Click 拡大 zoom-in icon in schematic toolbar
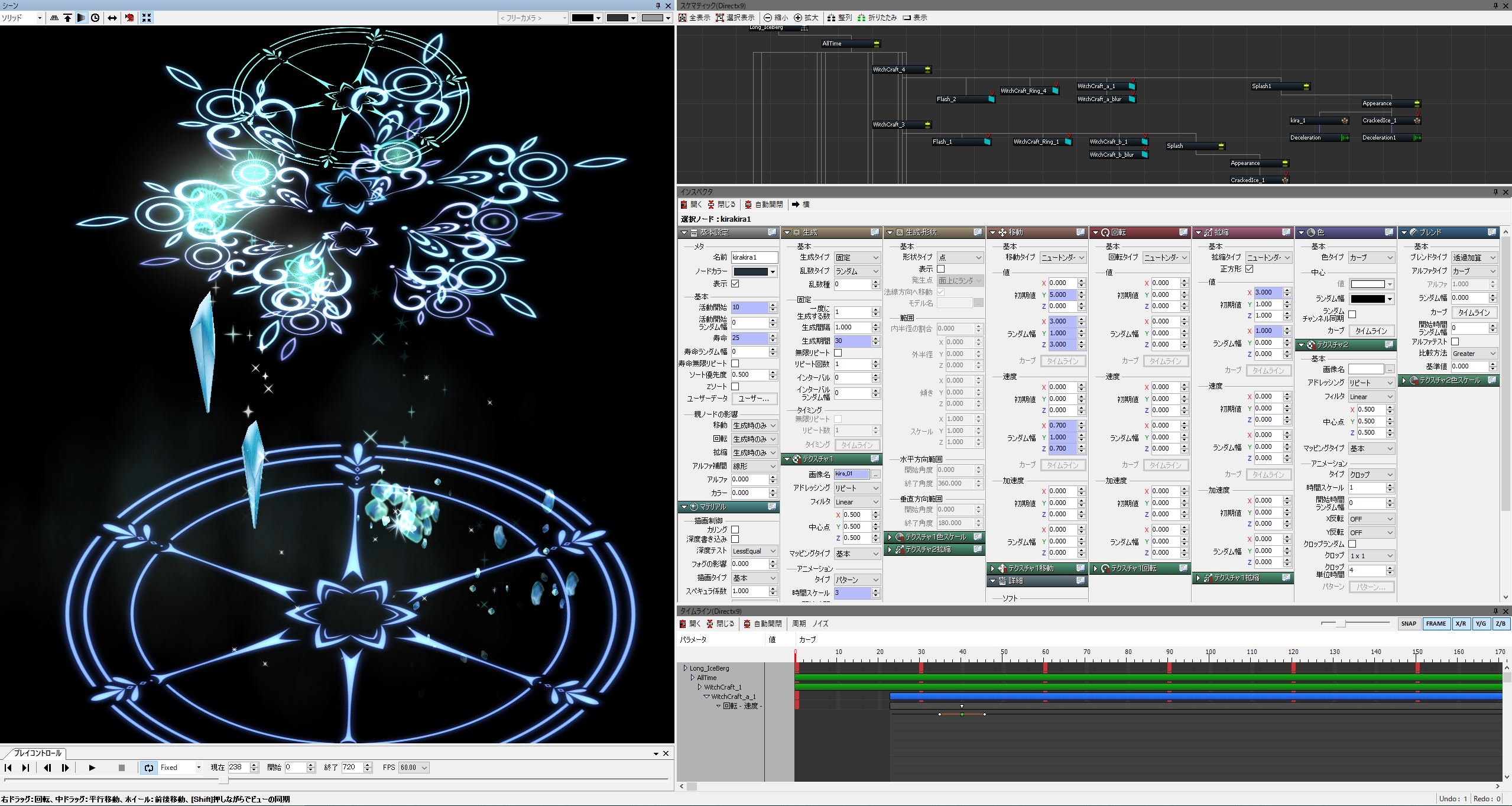1512x806 pixels. click(x=806, y=18)
